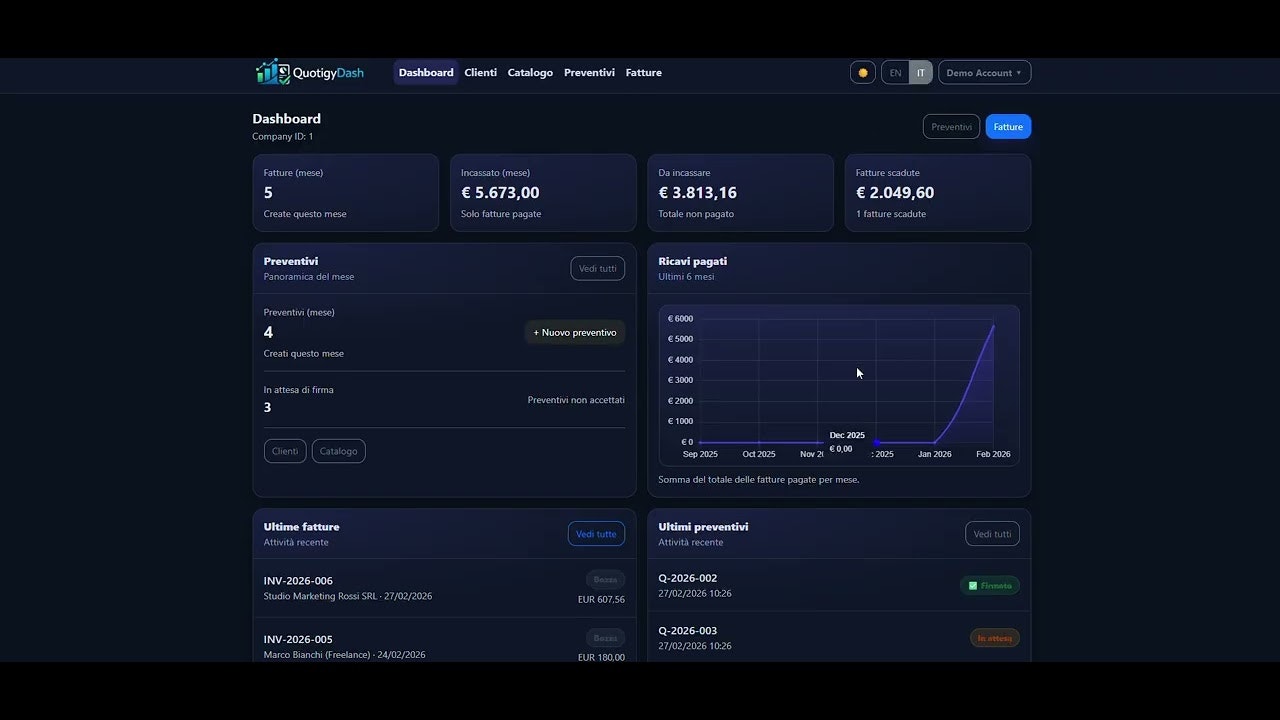Image resolution: width=1280 pixels, height=720 pixels.
Task: Open the Fatture nav item
Action: click(x=644, y=72)
